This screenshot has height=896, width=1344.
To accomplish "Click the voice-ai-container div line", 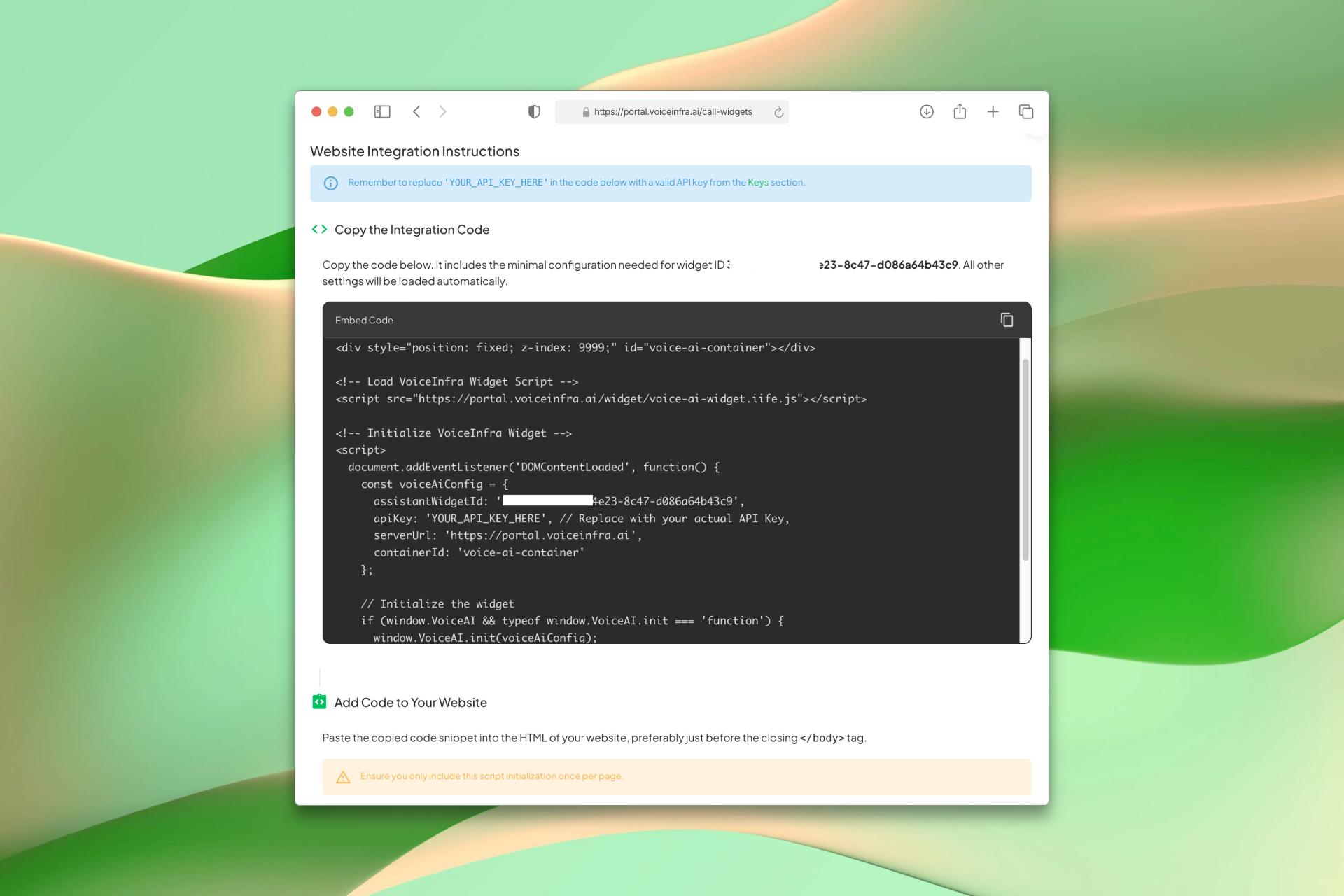I will coord(575,348).
